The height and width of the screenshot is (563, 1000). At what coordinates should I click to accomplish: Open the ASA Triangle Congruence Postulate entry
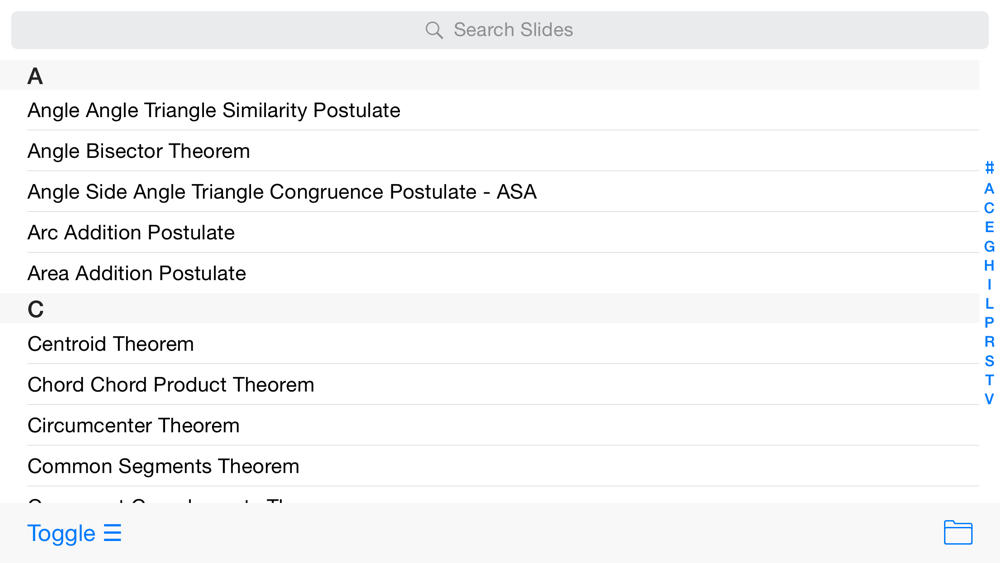(x=282, y=192)
